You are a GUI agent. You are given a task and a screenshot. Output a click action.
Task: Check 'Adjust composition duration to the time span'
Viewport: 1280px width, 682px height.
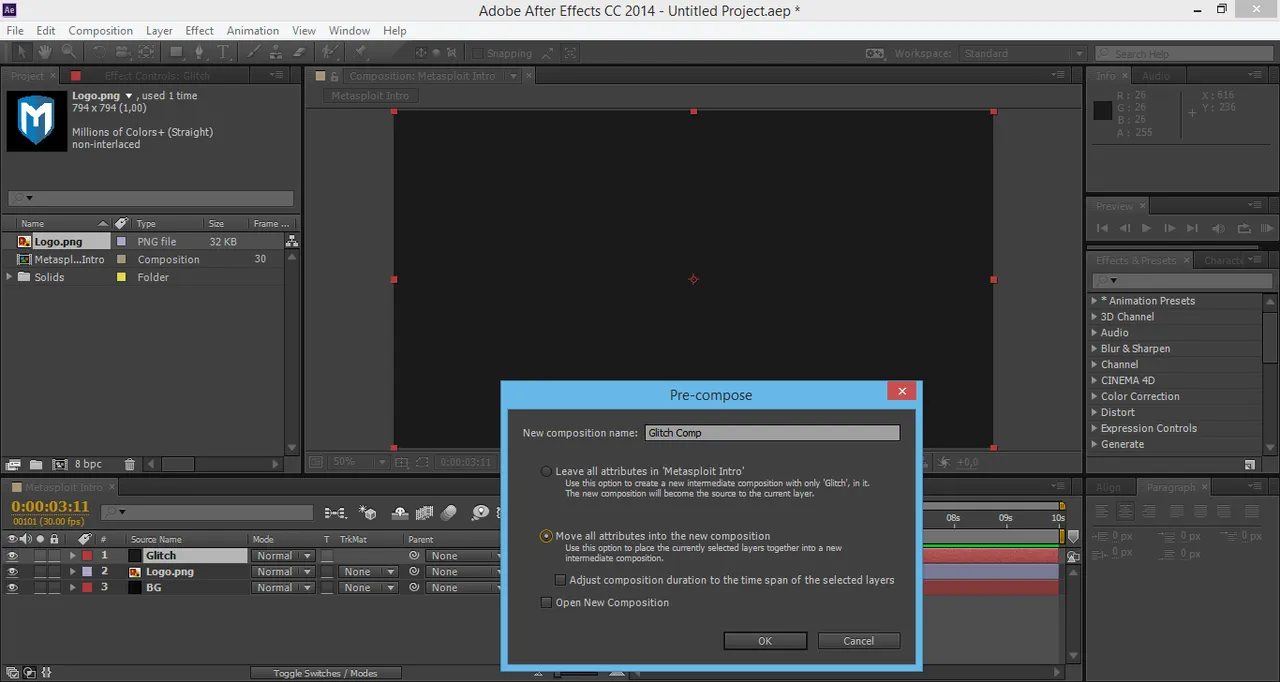[x=560, y=580]
